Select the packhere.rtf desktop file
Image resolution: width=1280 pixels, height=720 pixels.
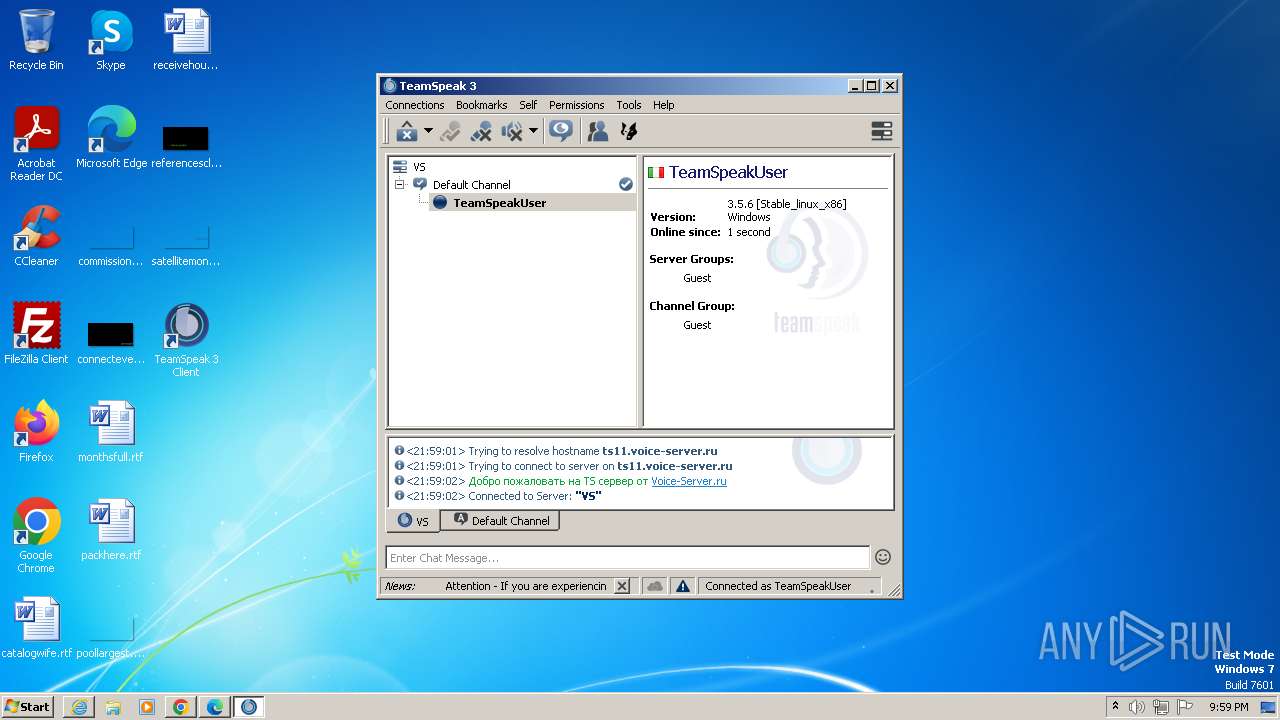tap(111, 529)
